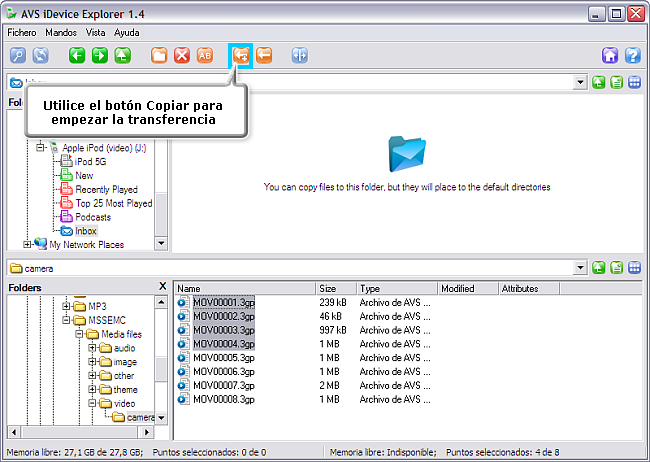Open the Home page icon
Image resolution: width=650 pixels, height=462 pixels.
(x=610, y=55)
